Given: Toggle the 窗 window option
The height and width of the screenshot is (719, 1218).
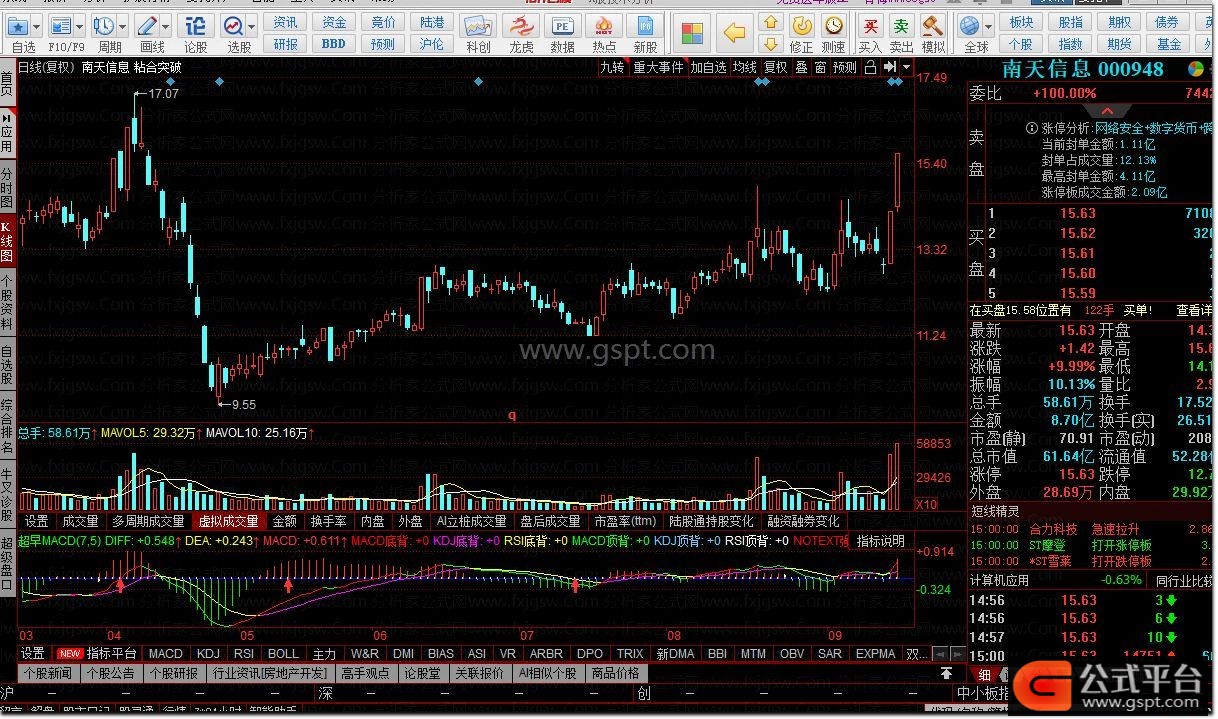Looking at the screenshot, I should pyautogui.click(x=820, y=67).
